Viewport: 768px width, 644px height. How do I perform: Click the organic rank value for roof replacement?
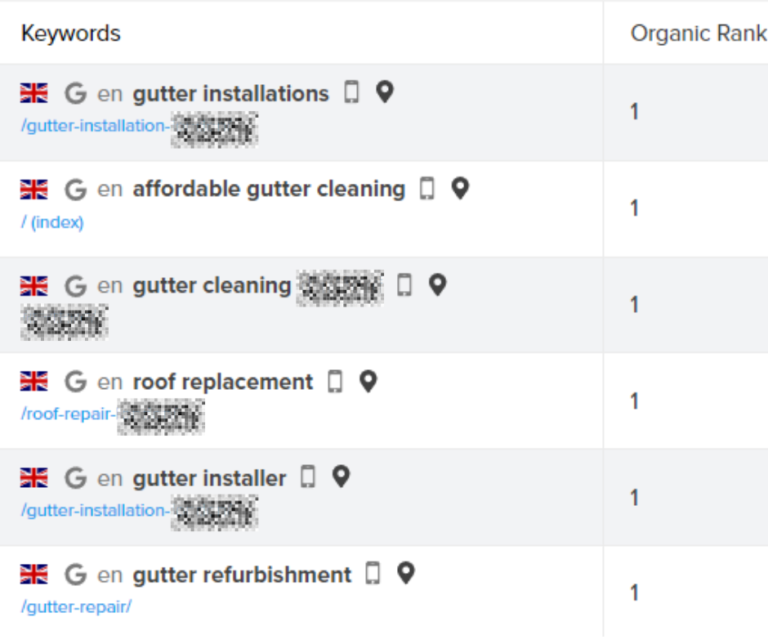pos(634,401)
